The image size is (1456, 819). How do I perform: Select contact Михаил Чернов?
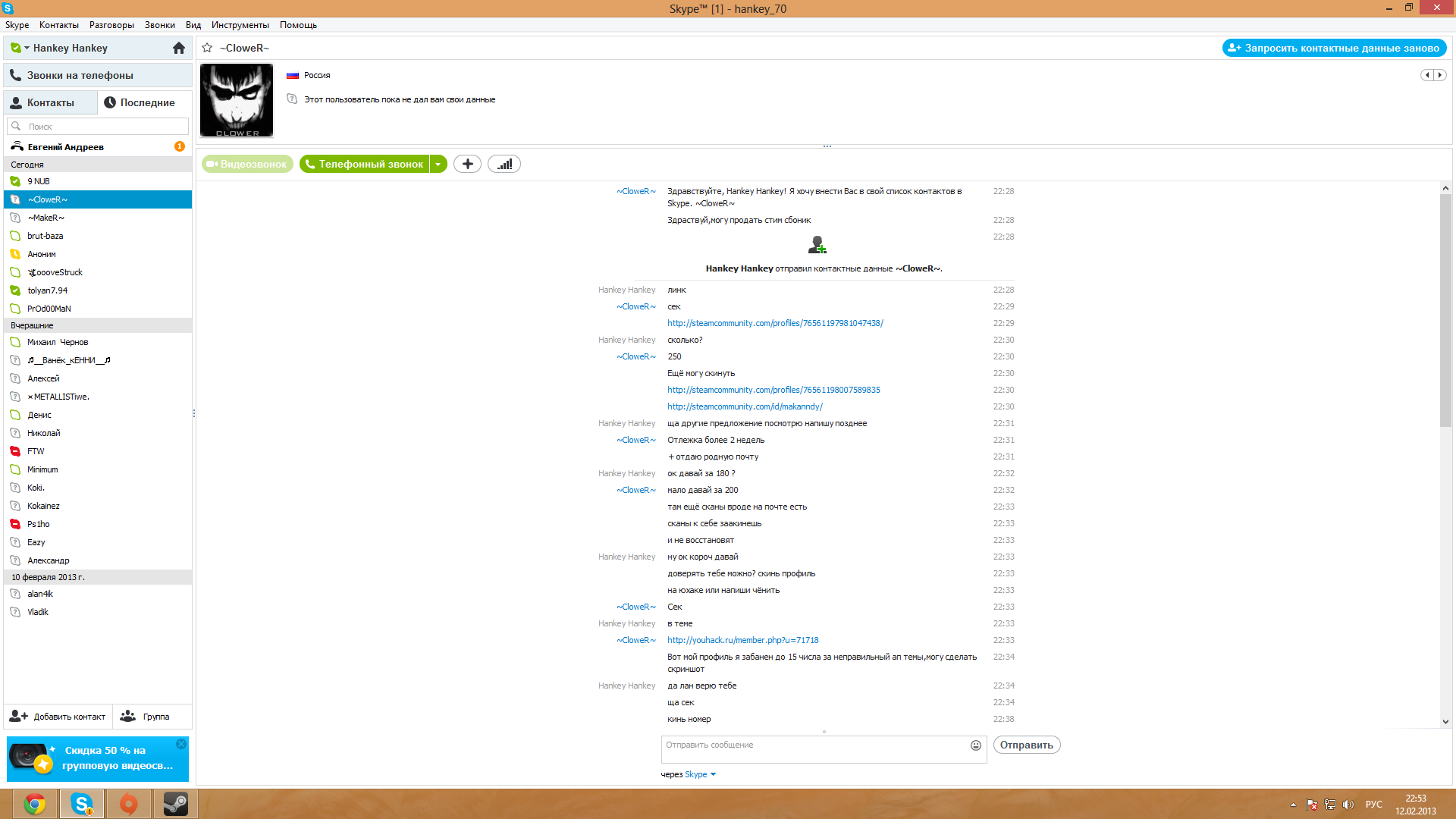pos(98,342)
